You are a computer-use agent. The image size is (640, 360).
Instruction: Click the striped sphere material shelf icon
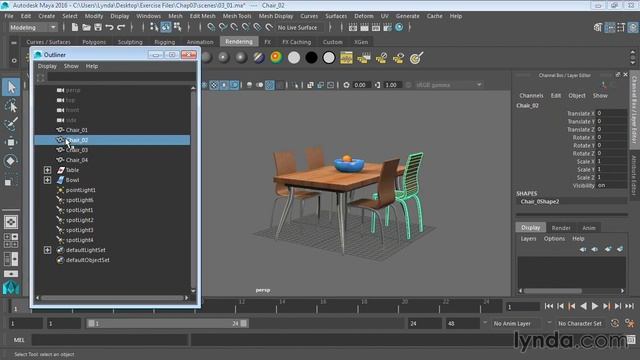pos(259,58)
